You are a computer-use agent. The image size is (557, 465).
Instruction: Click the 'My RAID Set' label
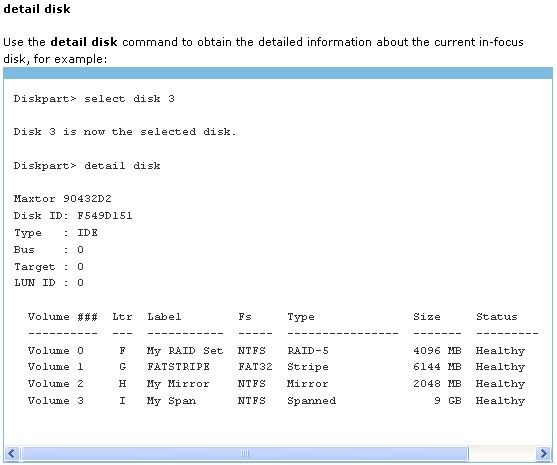pyautogui.click(x=185, y=351)
